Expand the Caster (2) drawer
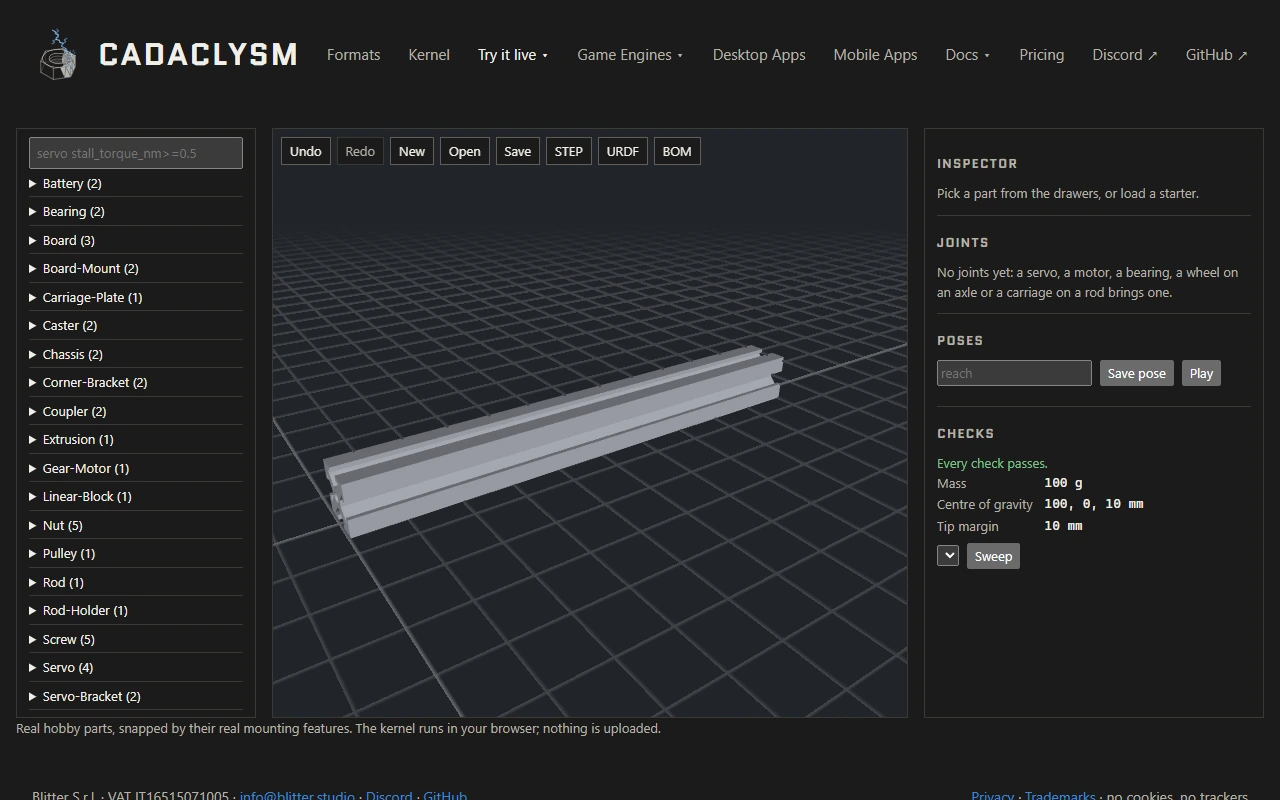1280x800 pixels. pyautogui.click(x=136, y=326)
